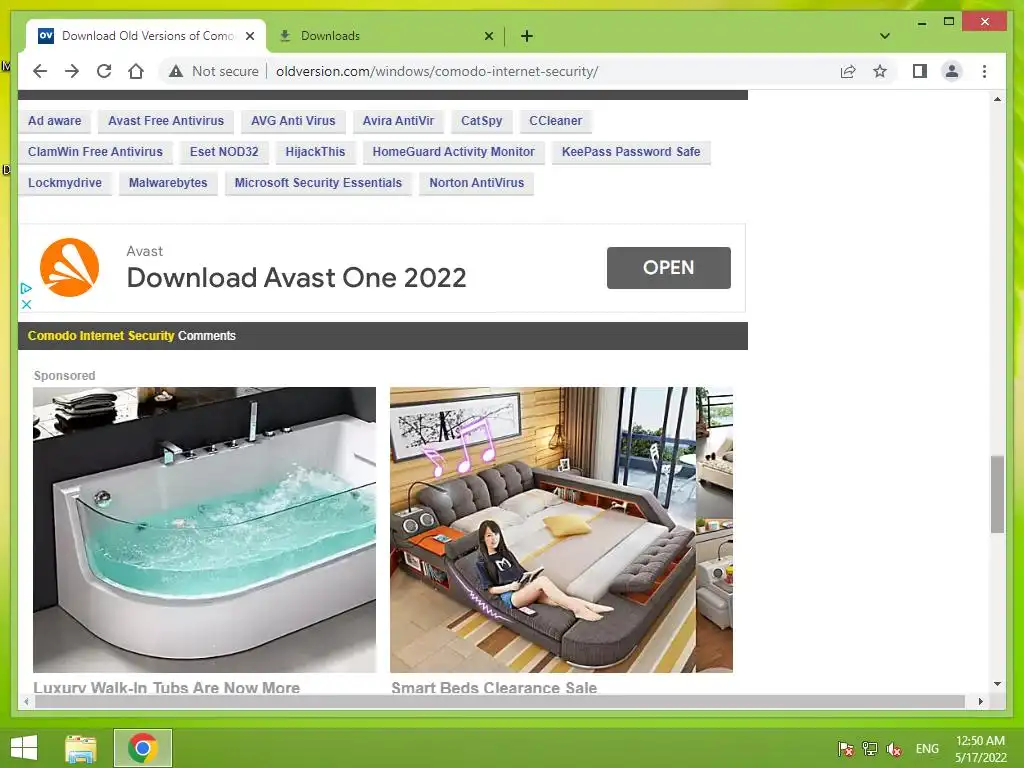Open a new browser tab
The image size is (1024, 768).
(x=526, y=36)
